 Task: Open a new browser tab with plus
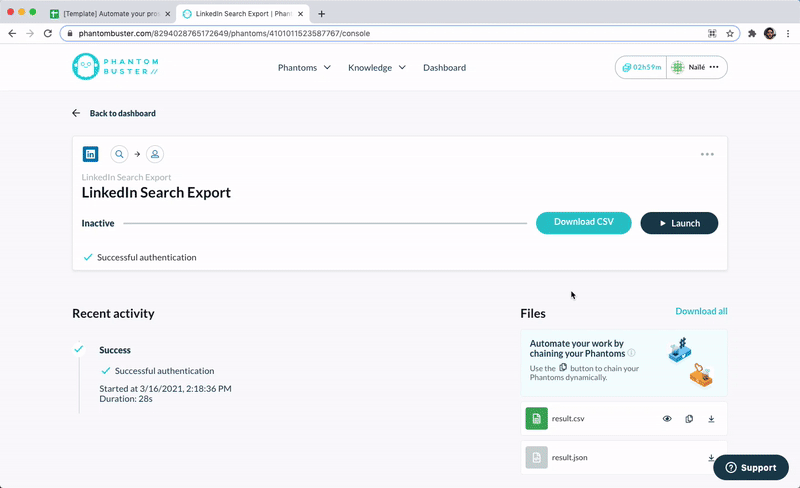click(321, 14)
